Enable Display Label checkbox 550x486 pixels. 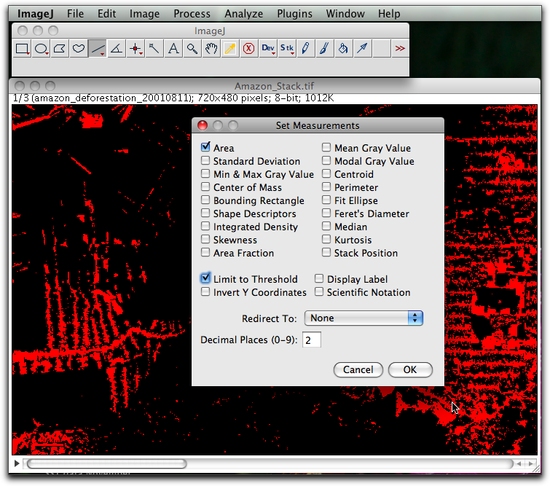coord(319,278)
